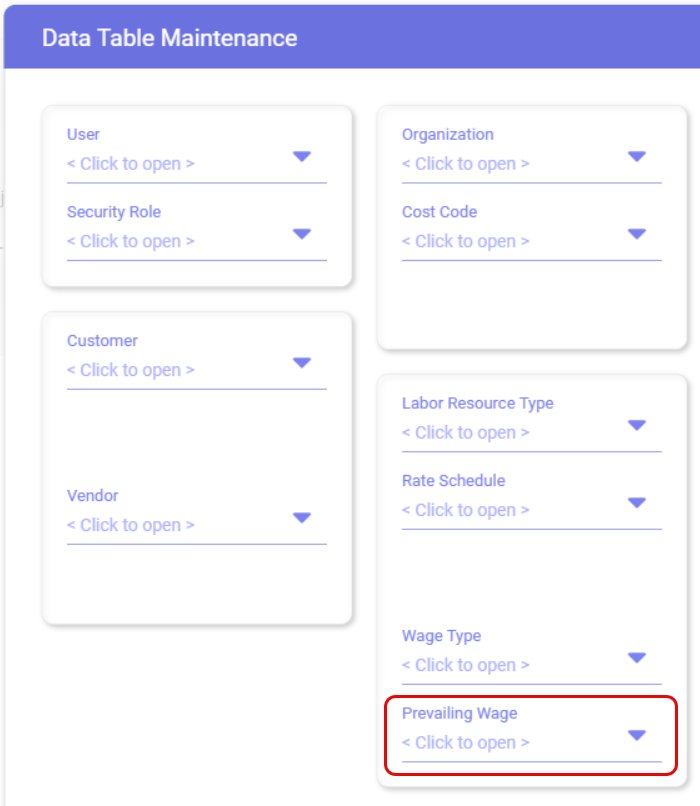Click the 'Click to open' text under User
700x806 pixels.
tap(130, 164)
